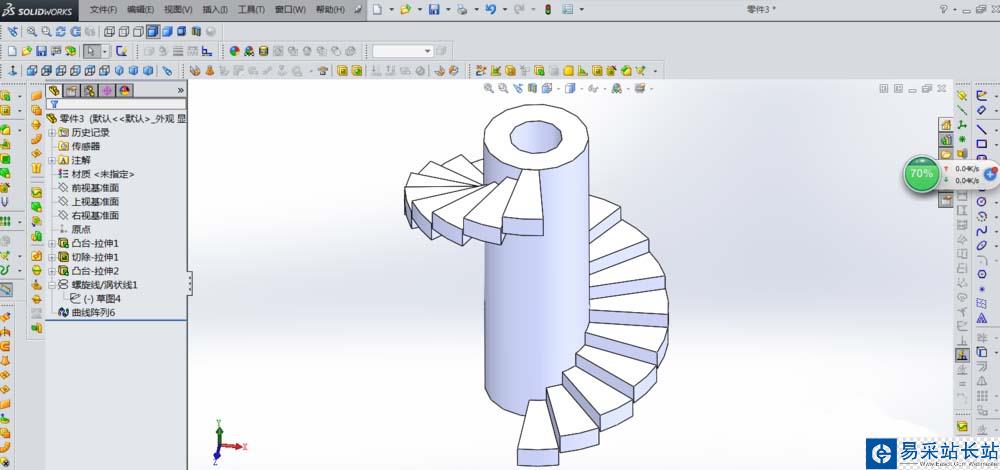Open the empty combo box in third toolbar row
The width and height of the screenshot is (1000, 470).
402,51
